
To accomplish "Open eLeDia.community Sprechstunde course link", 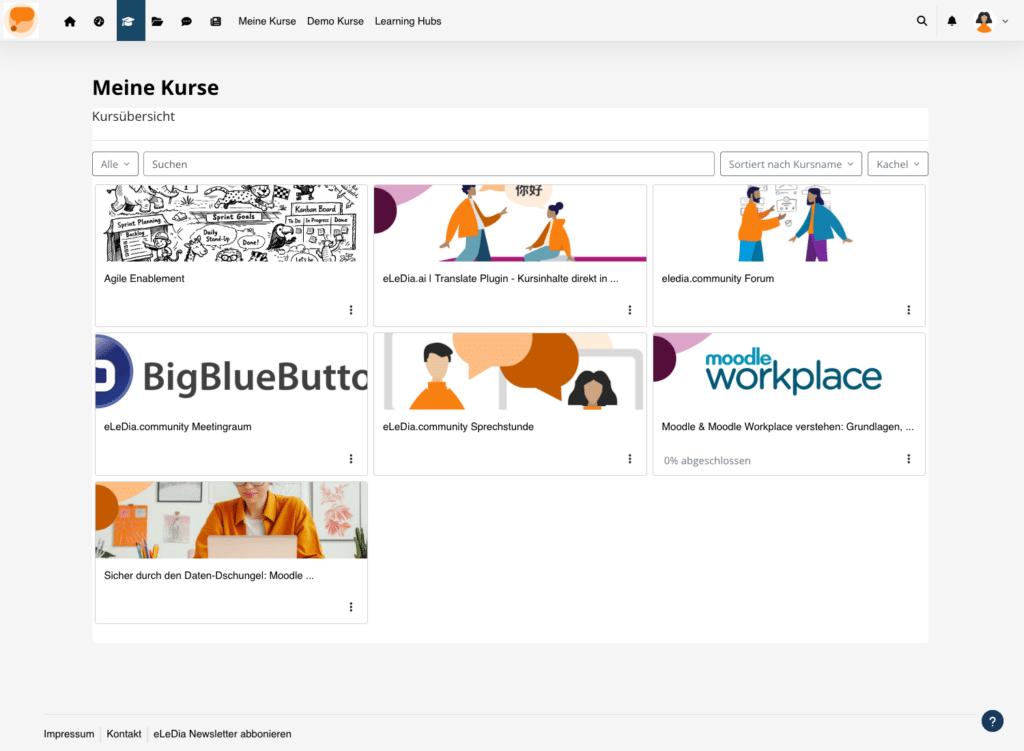I will point(458,426).
